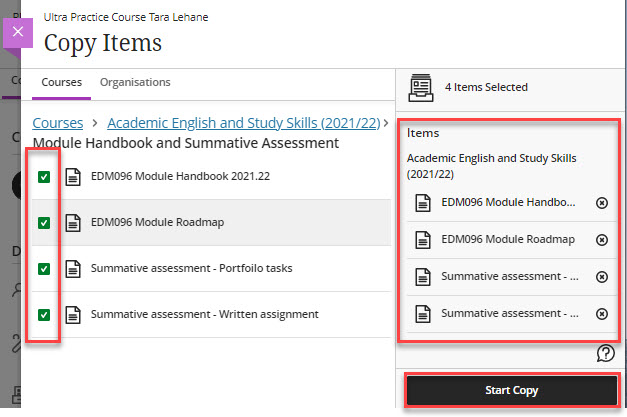Remove last selected Summative assessment item
The height and width of the screenshot is (417, 627).
tap(601, 314)
